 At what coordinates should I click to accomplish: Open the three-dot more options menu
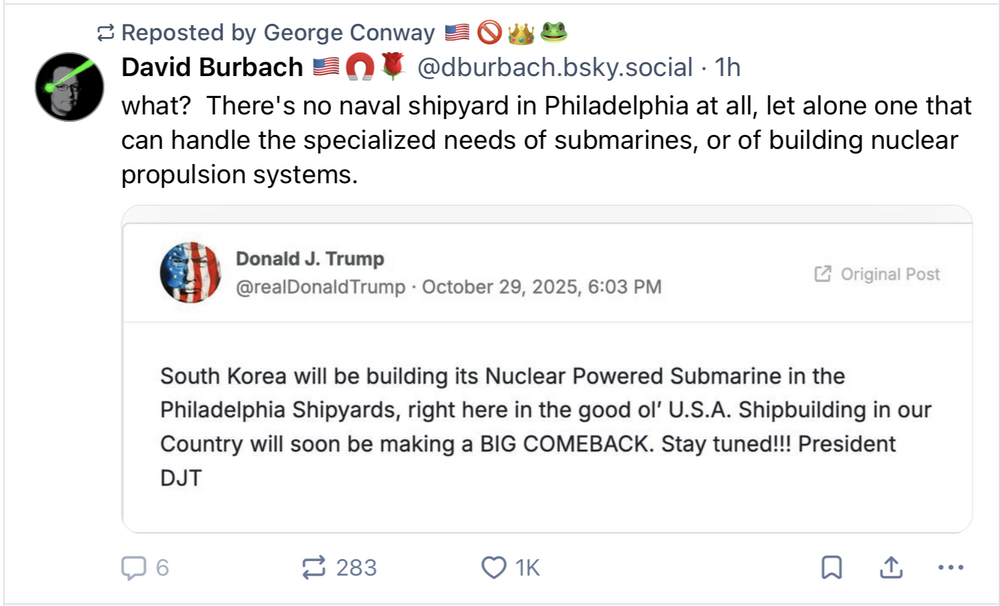[x=947, y=568]
